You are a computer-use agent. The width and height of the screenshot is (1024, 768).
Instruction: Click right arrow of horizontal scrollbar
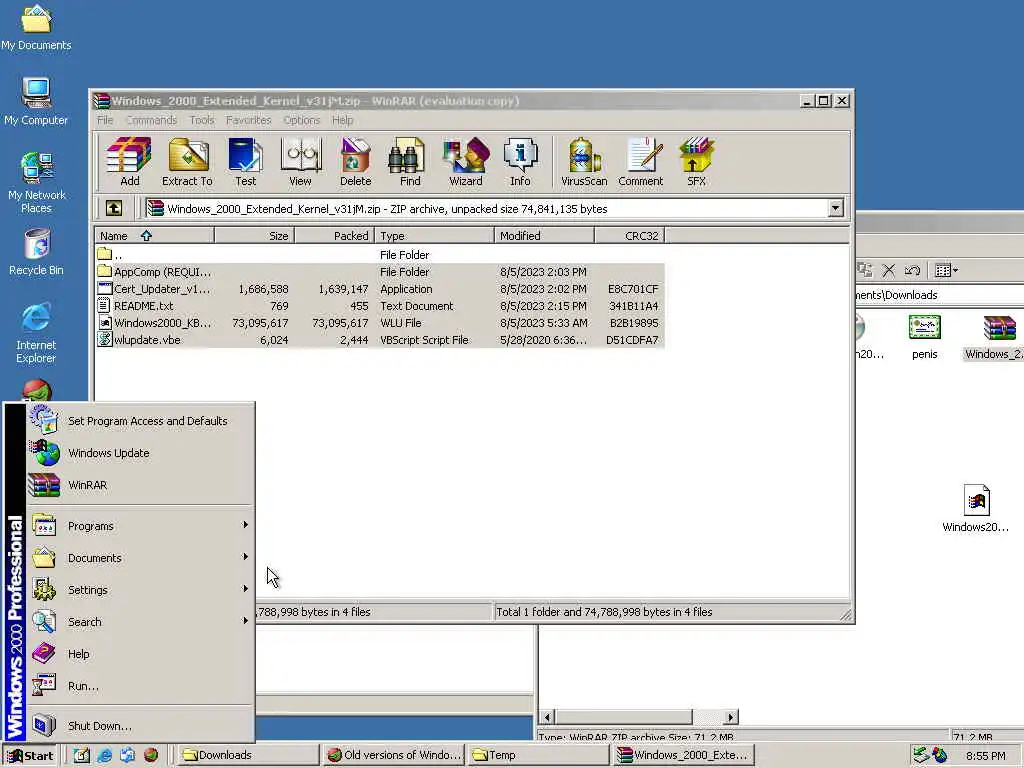pos(731,716)
